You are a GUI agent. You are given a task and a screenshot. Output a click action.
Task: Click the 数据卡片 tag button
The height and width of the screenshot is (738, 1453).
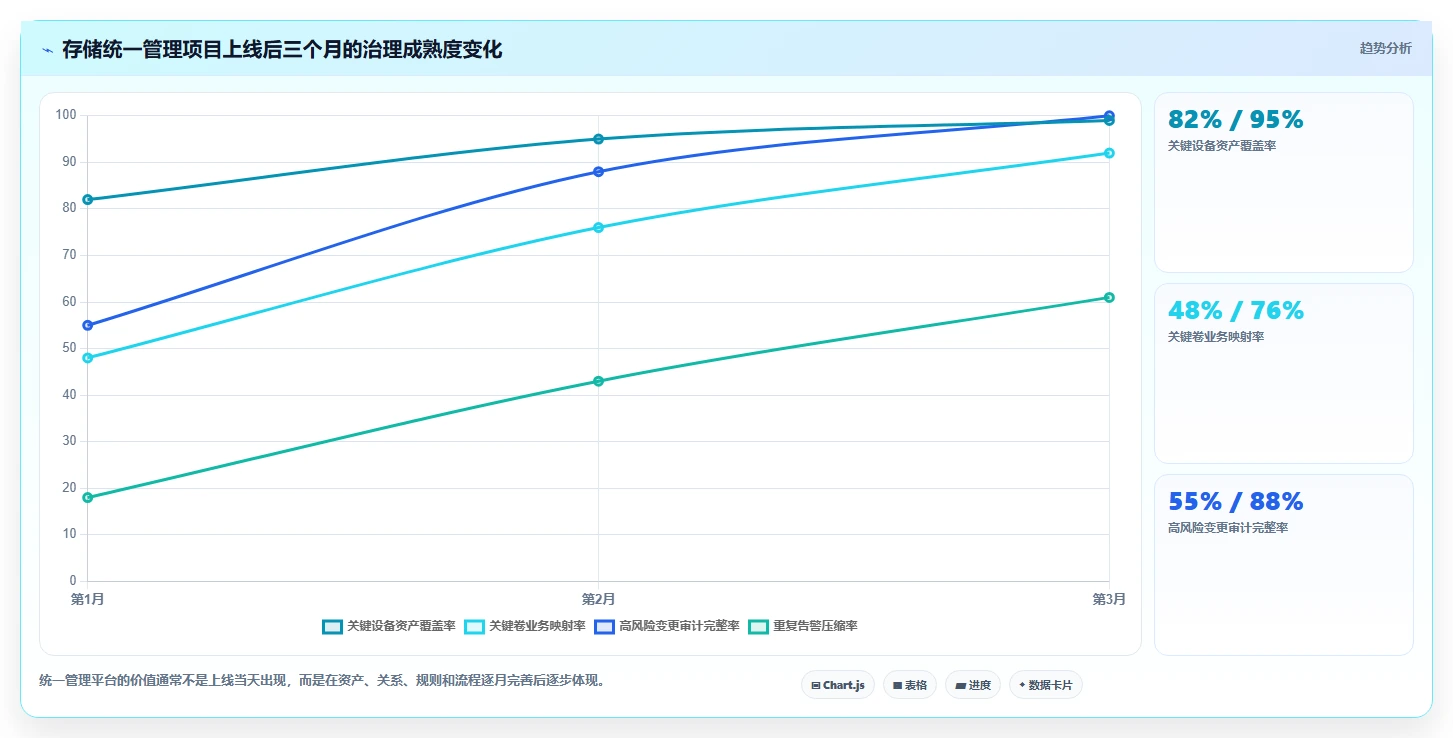click(x=1046, y=685)
